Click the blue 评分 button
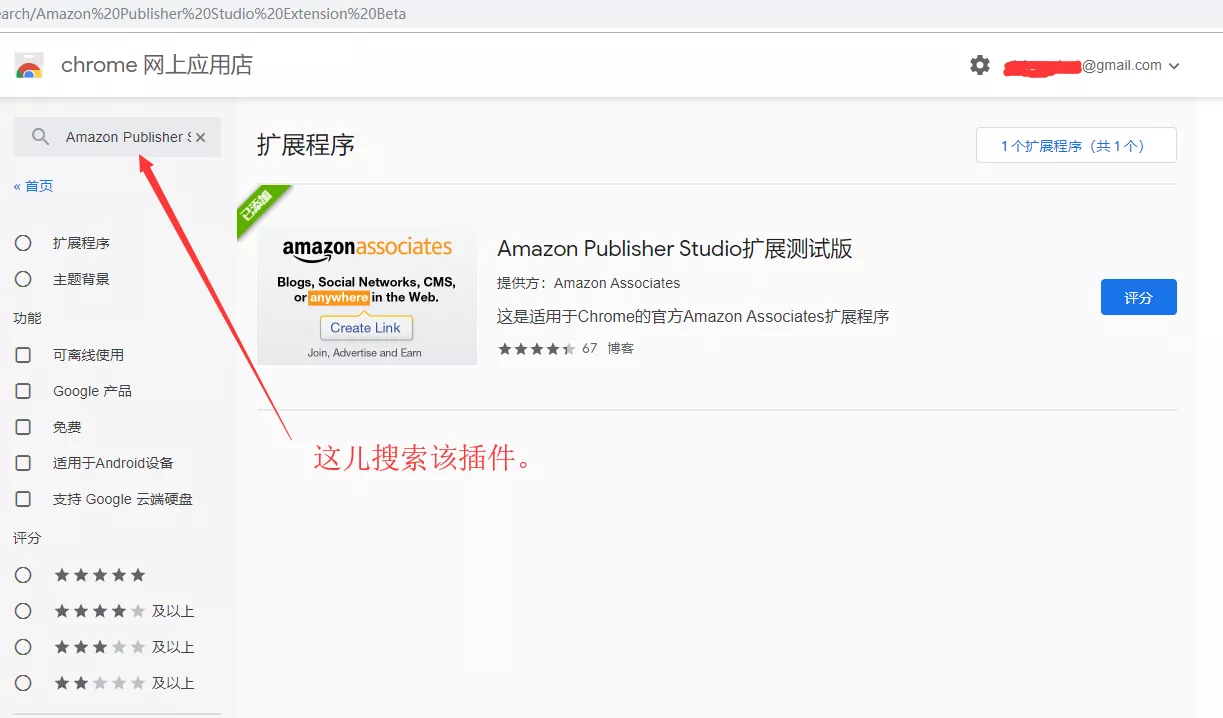 pyautogui.click(x=1138, y=297)
